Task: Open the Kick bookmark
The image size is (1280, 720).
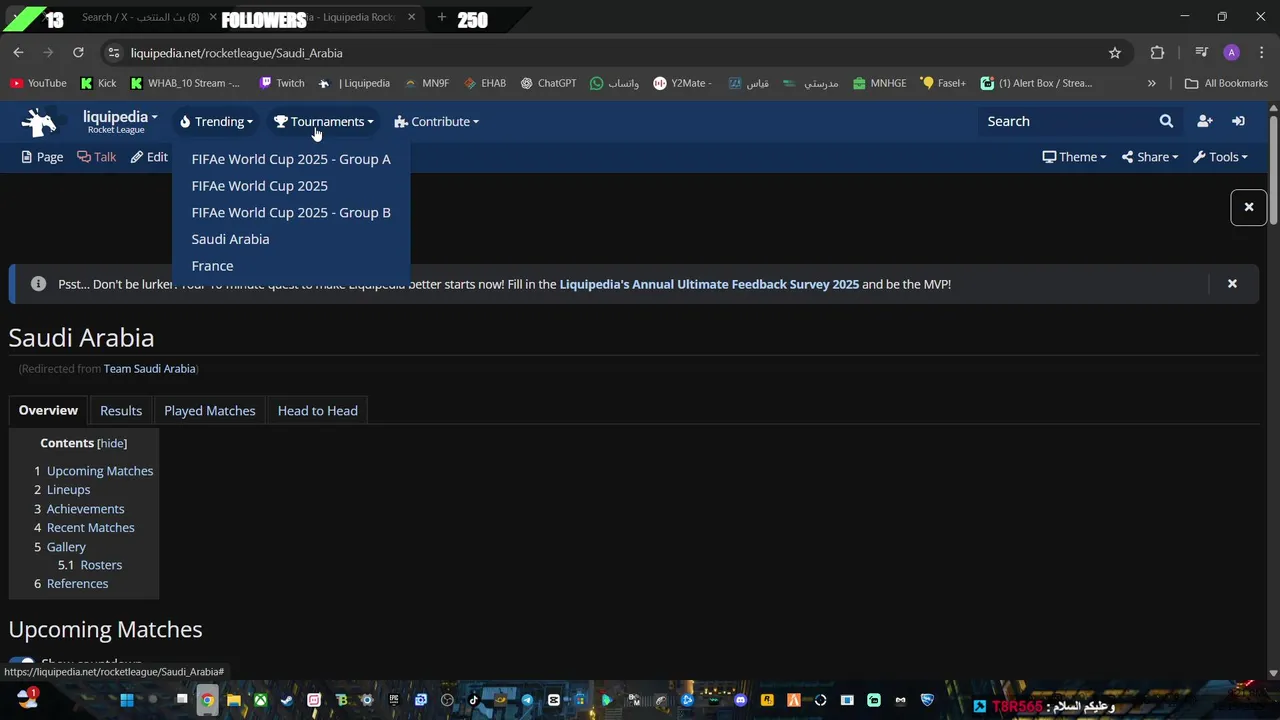Action: (x=98, y=83)
